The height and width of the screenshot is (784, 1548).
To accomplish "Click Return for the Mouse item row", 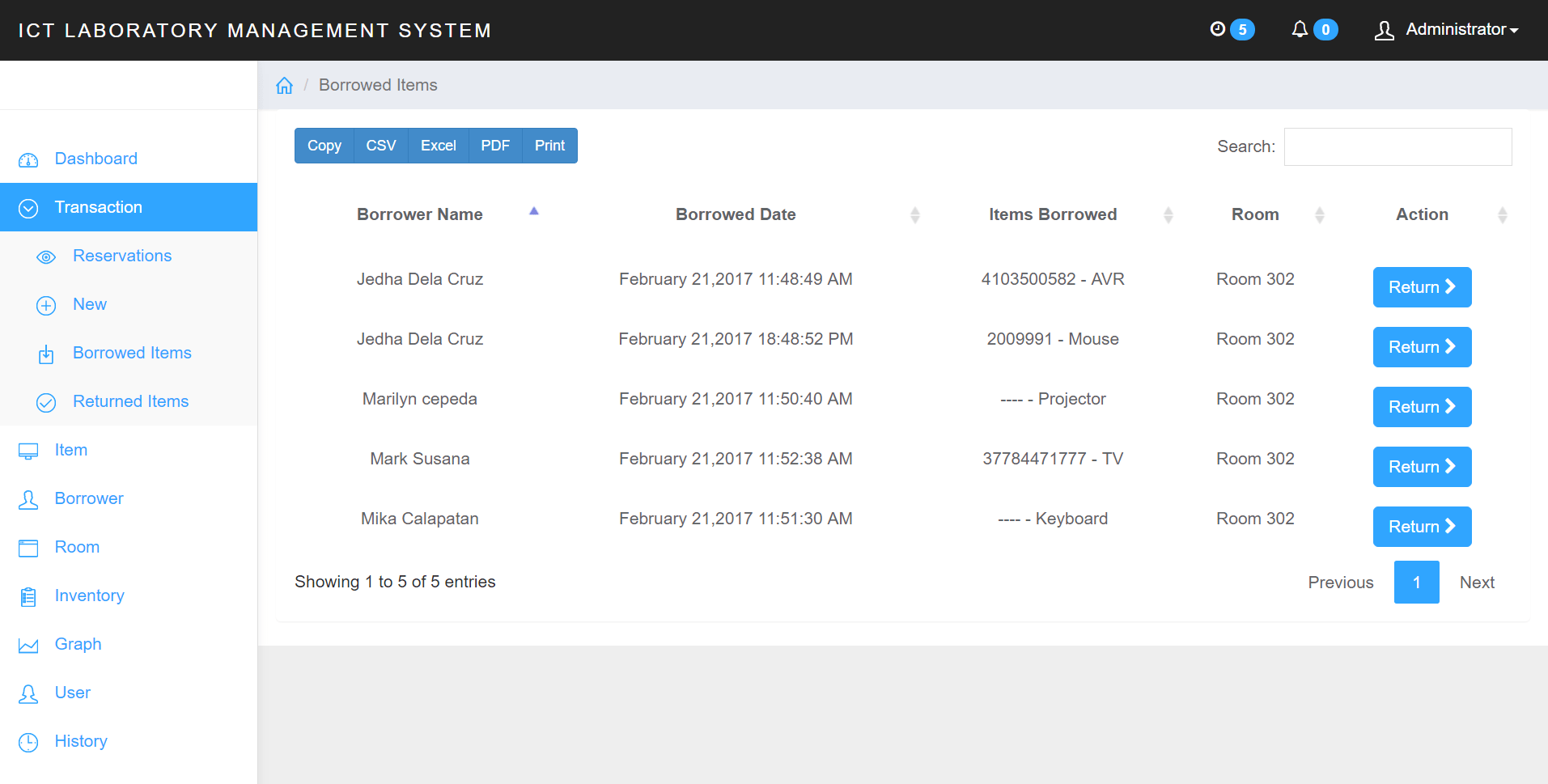I will [x=1422, y=347].
